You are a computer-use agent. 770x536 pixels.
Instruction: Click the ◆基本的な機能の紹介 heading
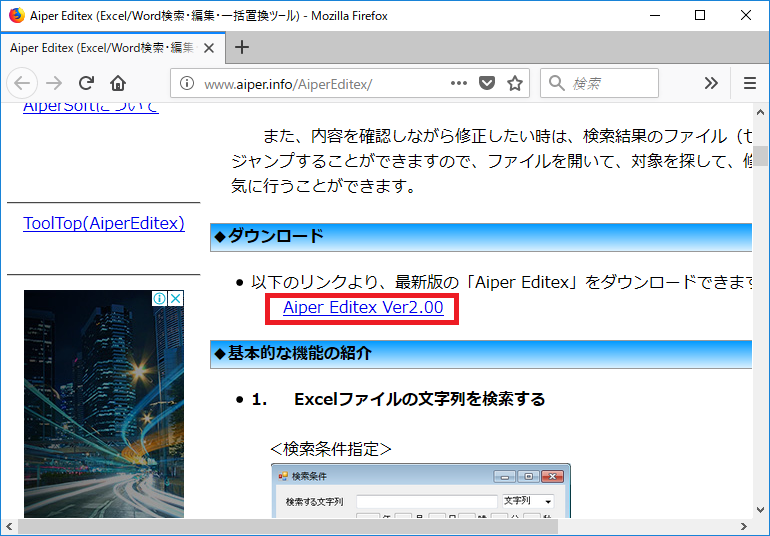(x=293, y=353)
